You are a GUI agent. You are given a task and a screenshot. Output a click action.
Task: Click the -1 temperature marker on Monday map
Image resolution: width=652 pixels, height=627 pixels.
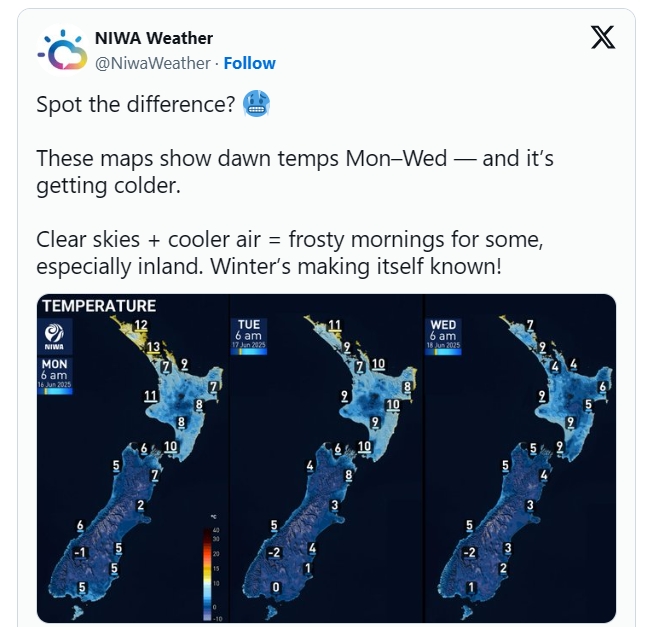coord(80,553)
